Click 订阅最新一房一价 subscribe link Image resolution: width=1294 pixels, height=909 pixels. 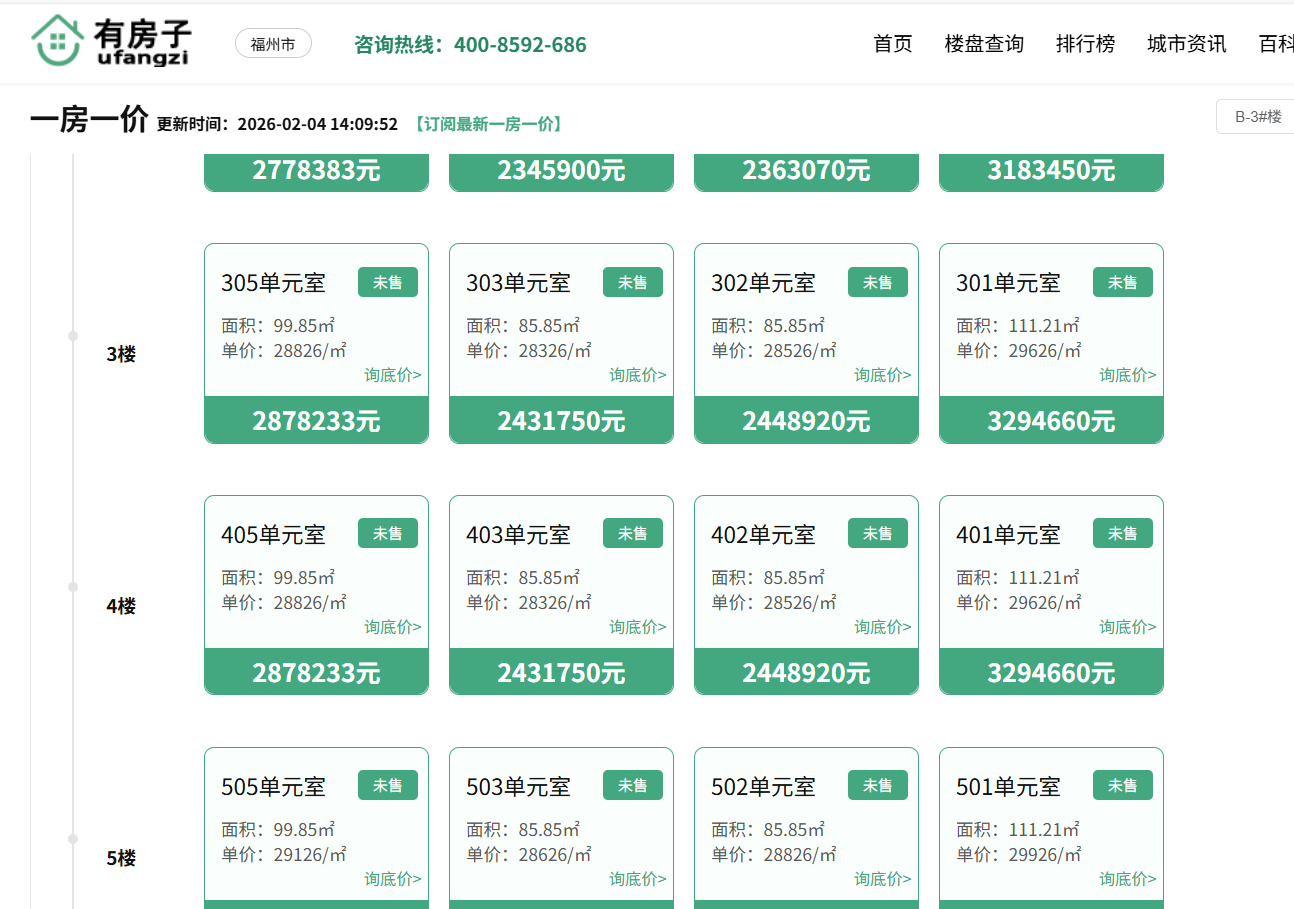click(487, 124)
